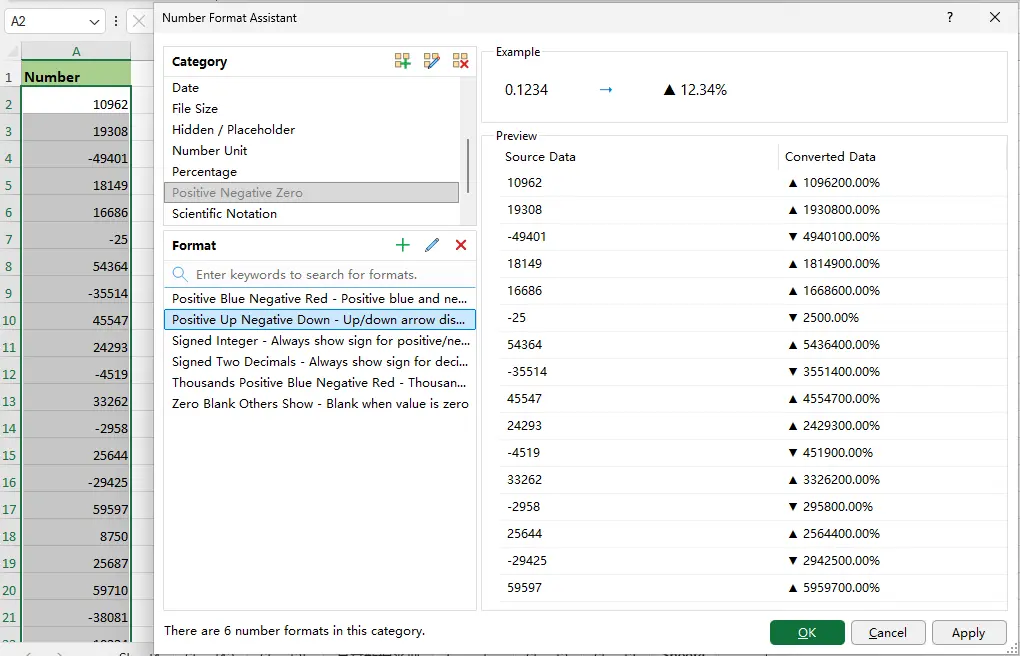Open the Name Box dropdown arrow
1020x656 pixels.
pos(94,21)
